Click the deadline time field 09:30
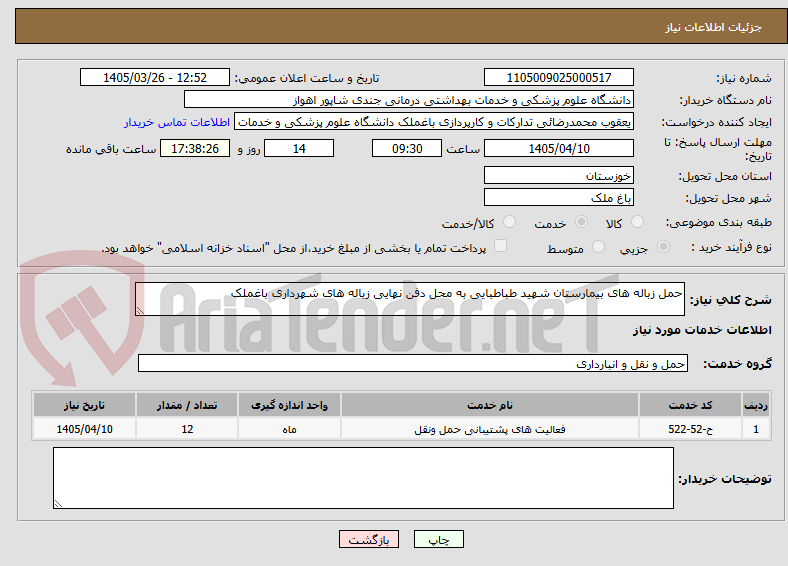 pyautogui.click(x=407, y=148)
